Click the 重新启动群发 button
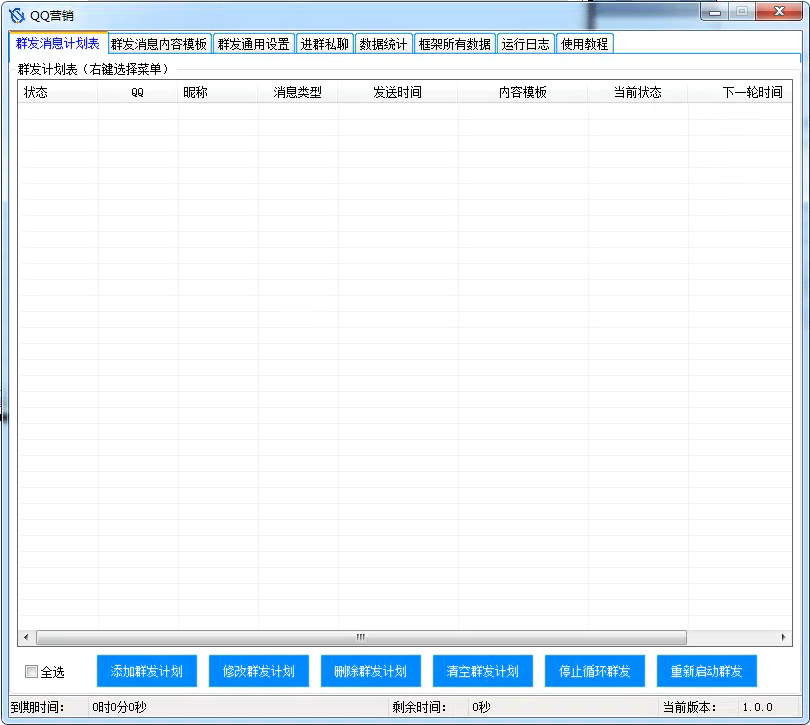This screenshot has width=810, height=725. (x=707, y=671)
